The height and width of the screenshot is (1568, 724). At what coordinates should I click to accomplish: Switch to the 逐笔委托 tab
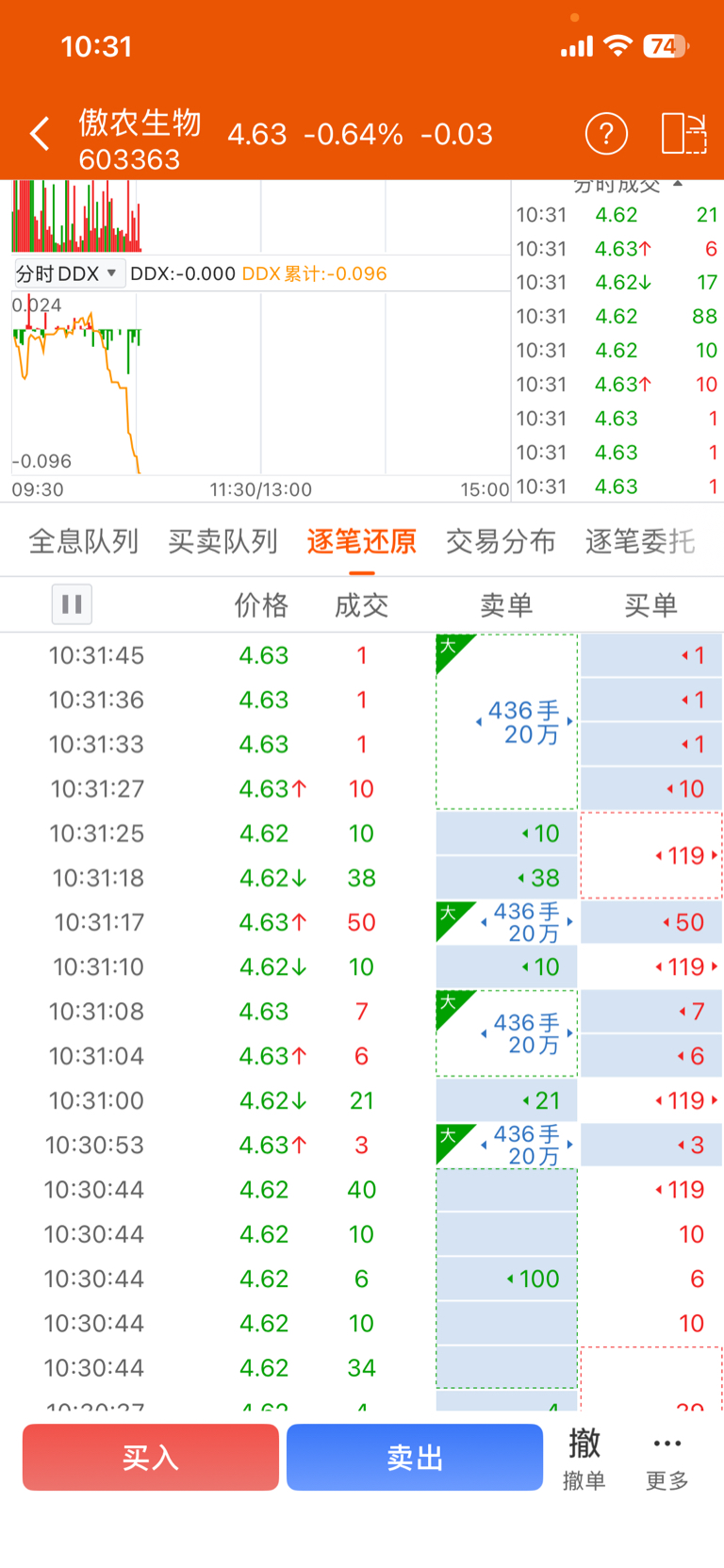[640, 541]
